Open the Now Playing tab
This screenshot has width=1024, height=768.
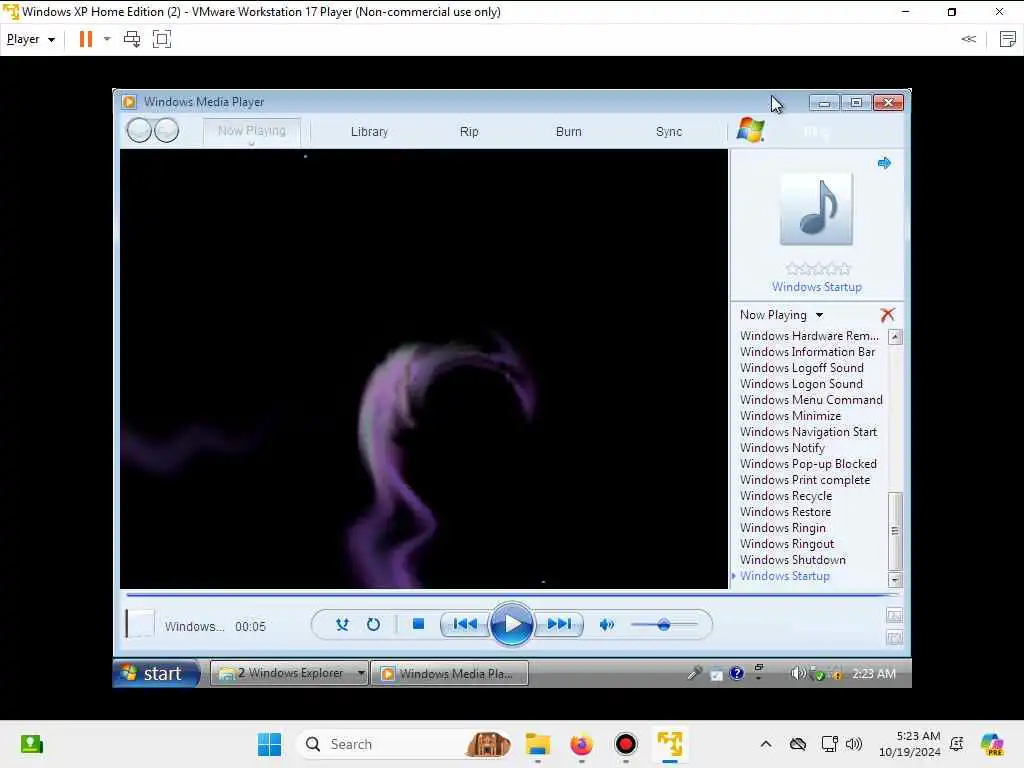click(x=251, y=131)
